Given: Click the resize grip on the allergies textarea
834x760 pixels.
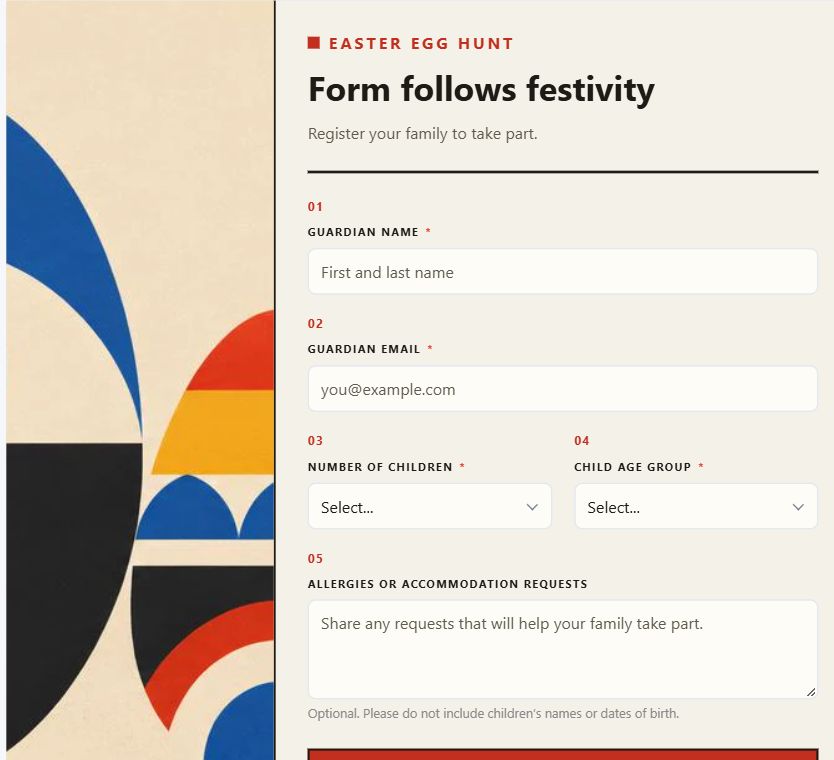Looking at the screenshot, I should (x=811, y=692).
